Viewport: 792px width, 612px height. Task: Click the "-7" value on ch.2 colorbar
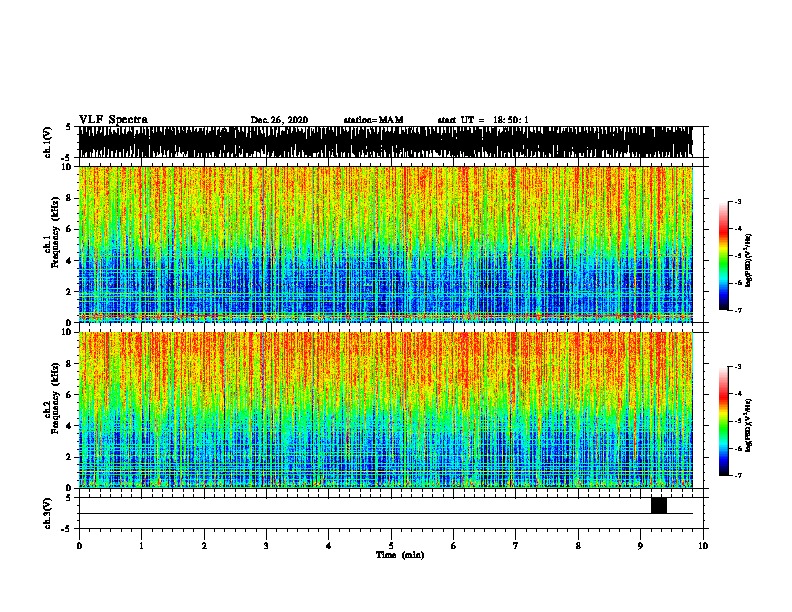tap(738, 475)
